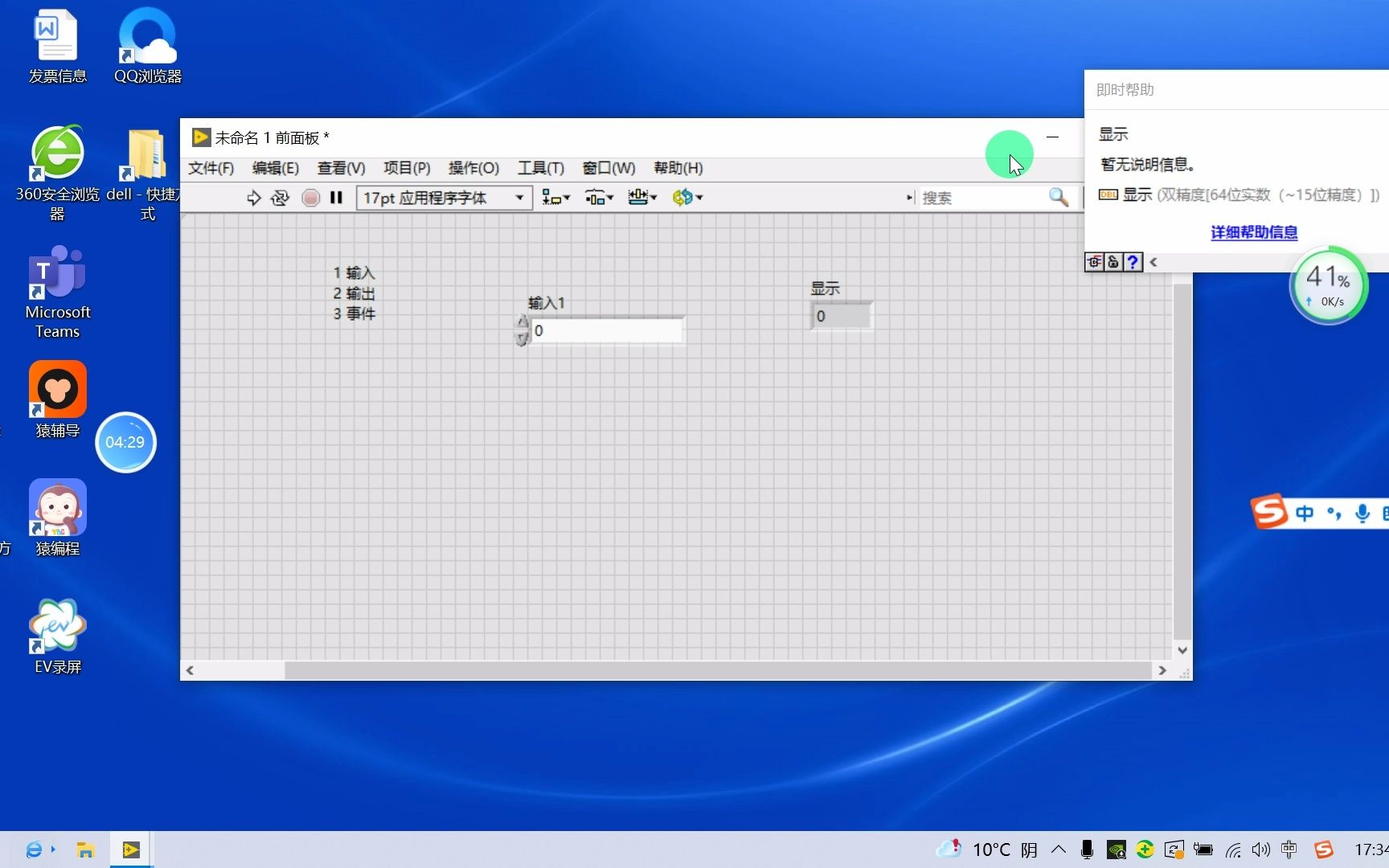Activate continuous run mode
The width and height of the screenshot is (1389, 868).
click(280, 198)
